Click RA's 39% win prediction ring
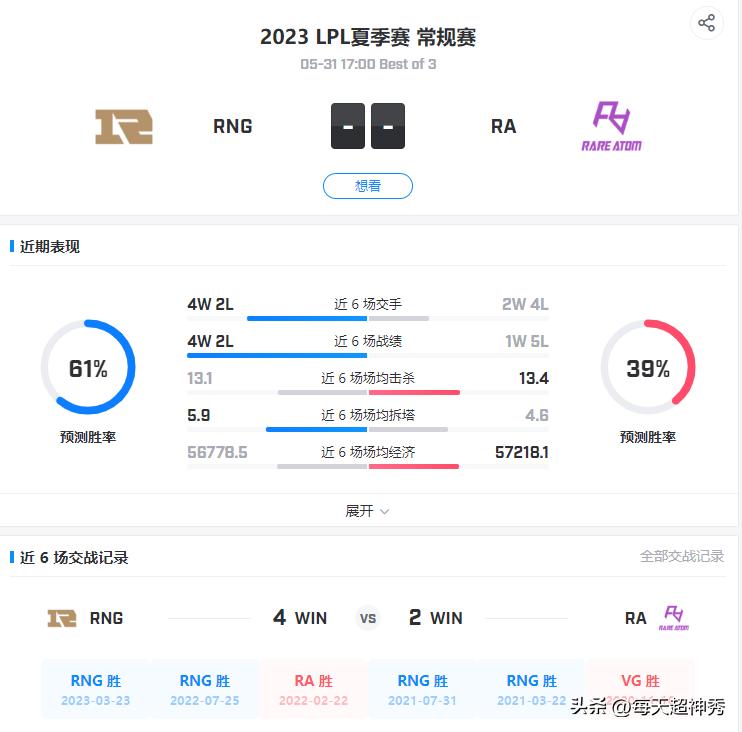The image size is (742, 732). coord(648,367)
